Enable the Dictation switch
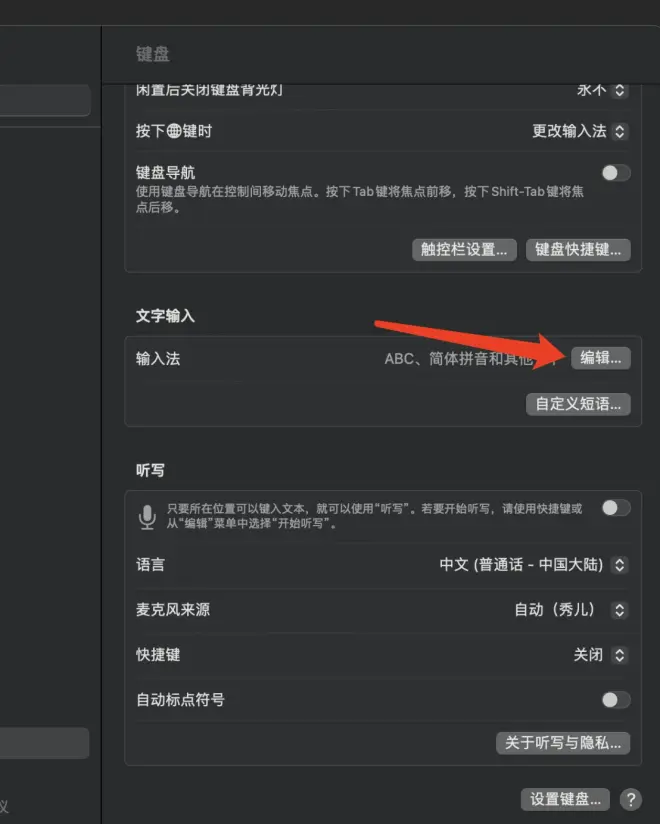The height and width of the screenshot is (824, 660). click(x=616, y=508)
